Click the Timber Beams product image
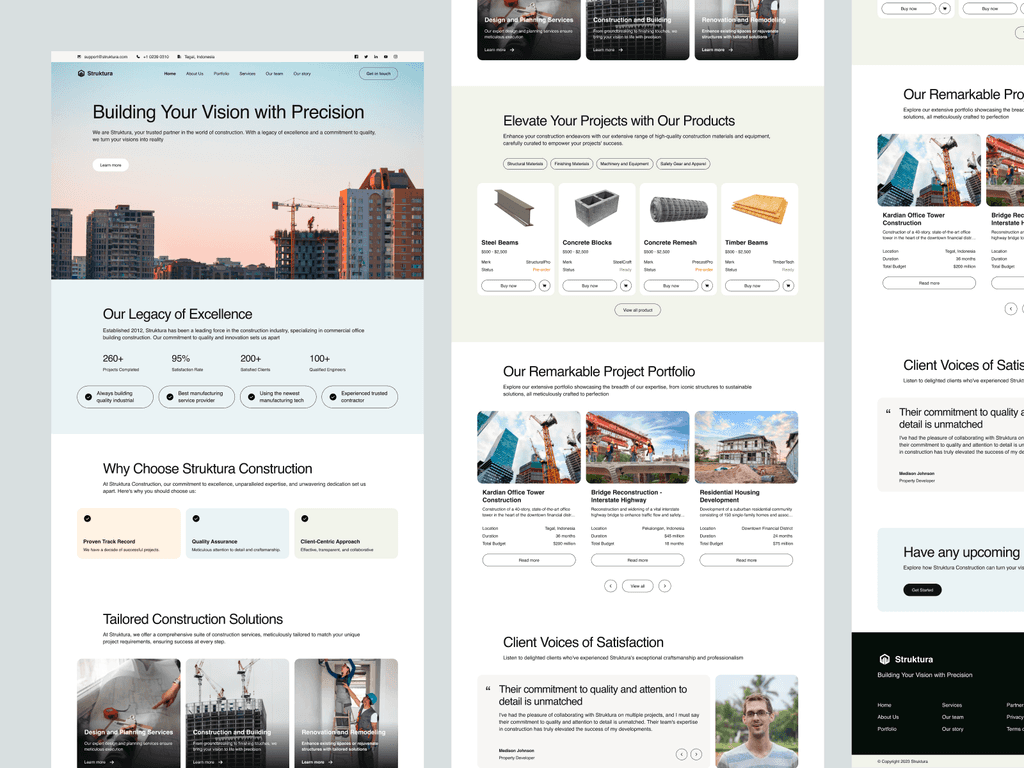The height and width of the screenshot is (768, 1024). (760, 209)
